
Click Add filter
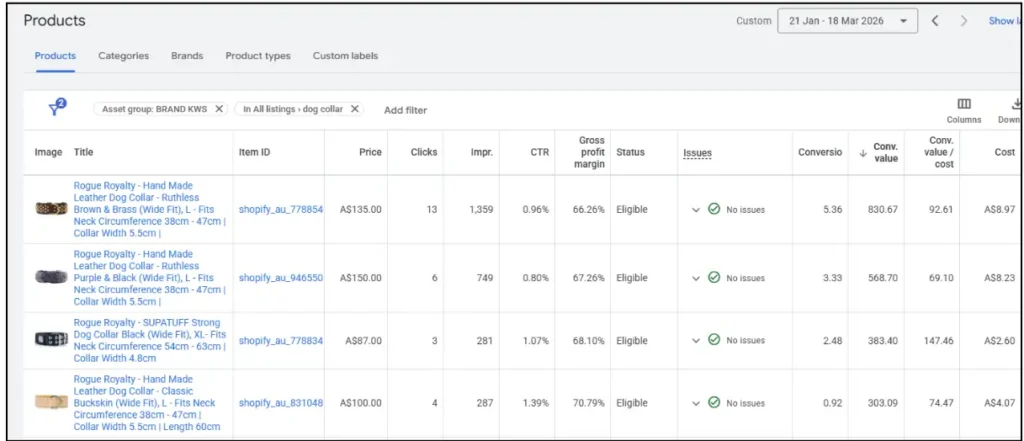coord(405,110)
